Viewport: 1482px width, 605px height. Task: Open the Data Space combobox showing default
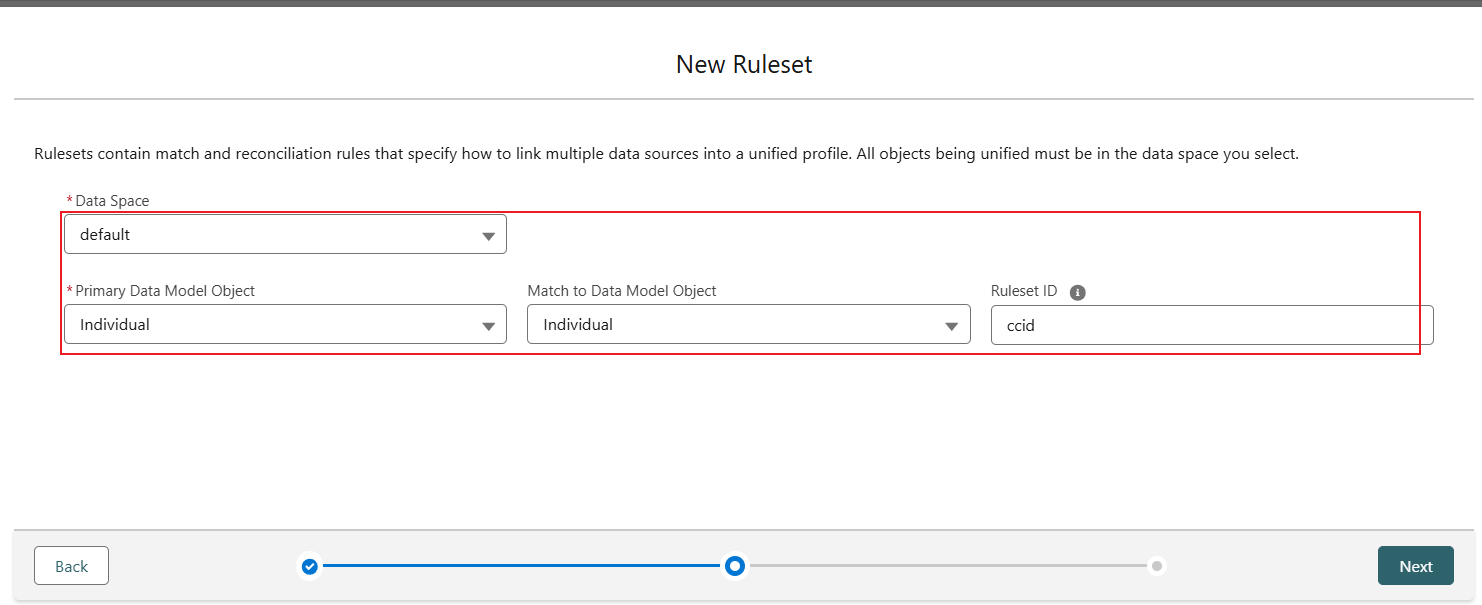pos(270,235)
